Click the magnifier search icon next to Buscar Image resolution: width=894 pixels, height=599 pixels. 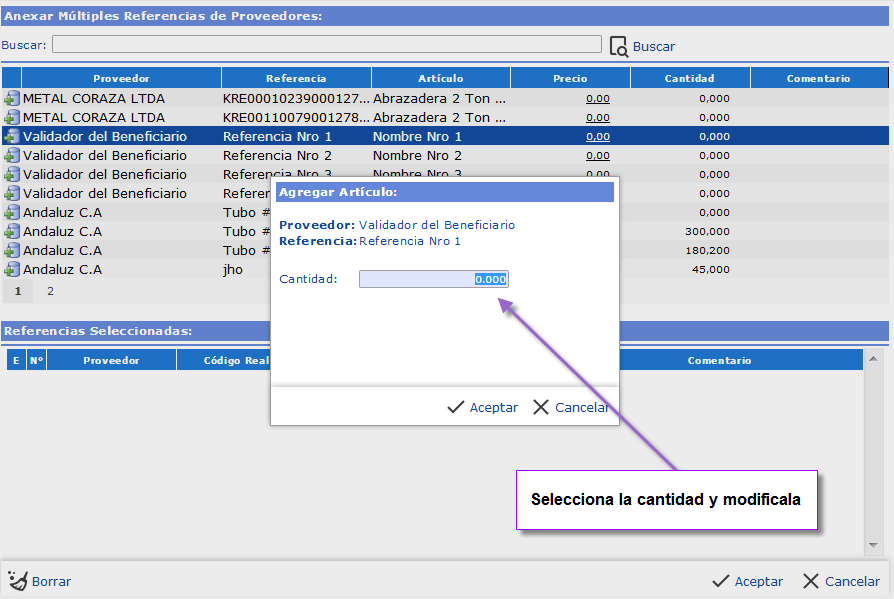[618, 46]
